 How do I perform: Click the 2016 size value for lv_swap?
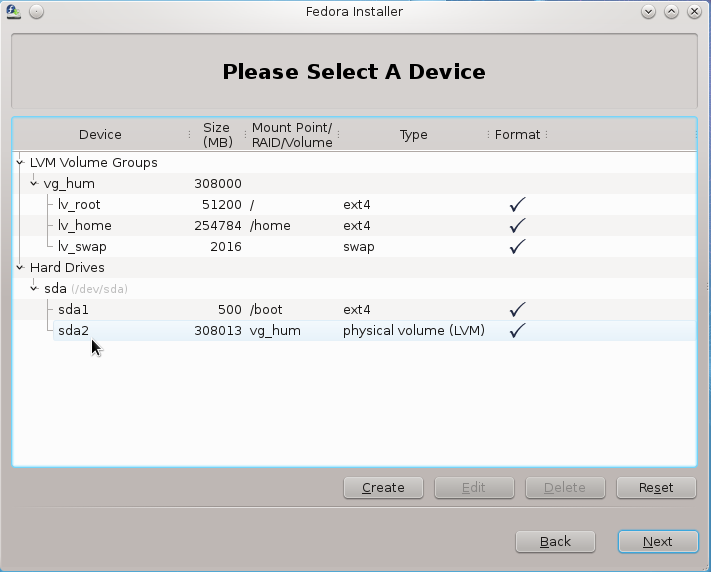point(226,246)
